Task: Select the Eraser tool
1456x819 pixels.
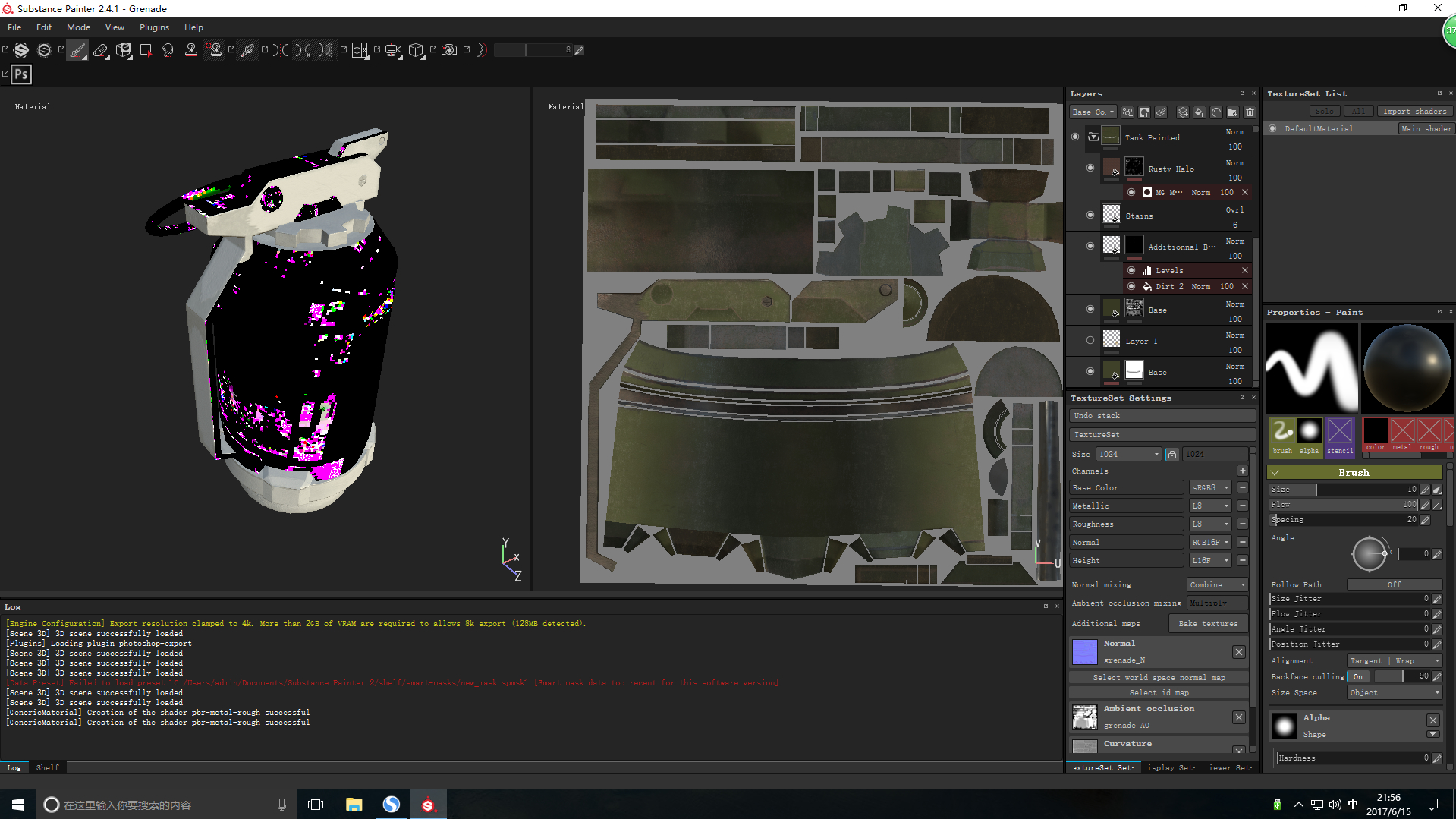Action: 100,50
